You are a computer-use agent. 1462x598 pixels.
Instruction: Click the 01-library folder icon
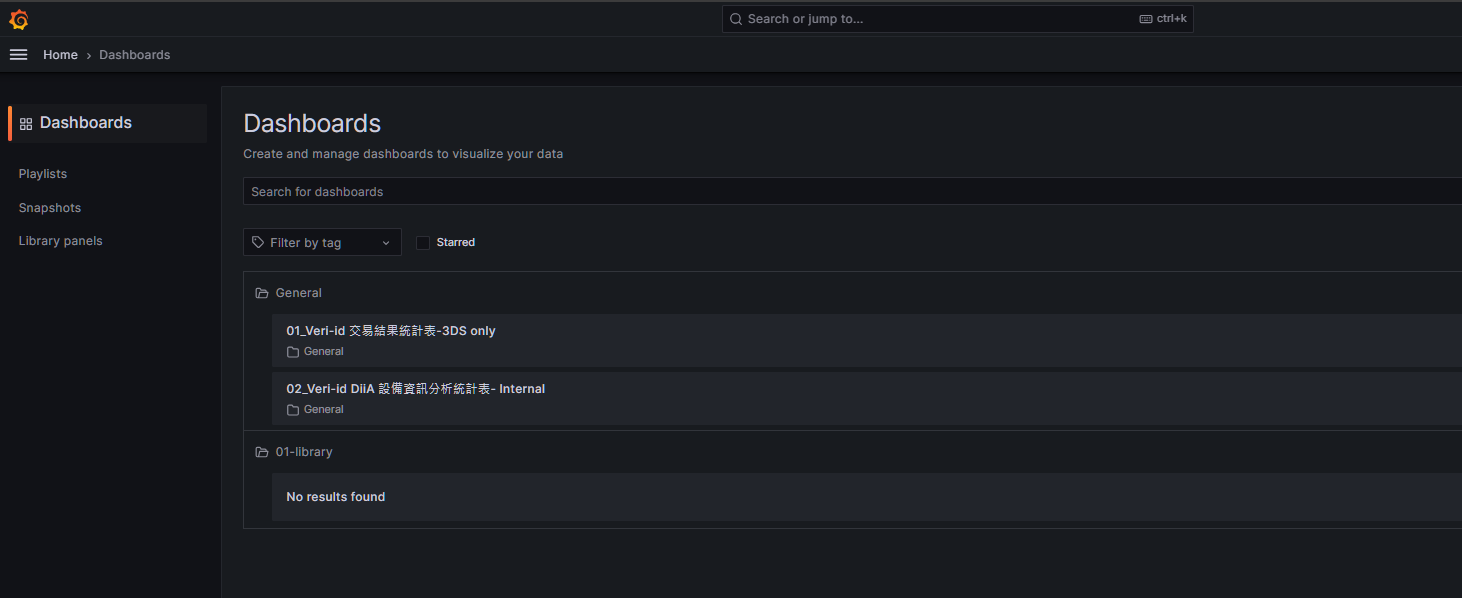coord(262,452)
